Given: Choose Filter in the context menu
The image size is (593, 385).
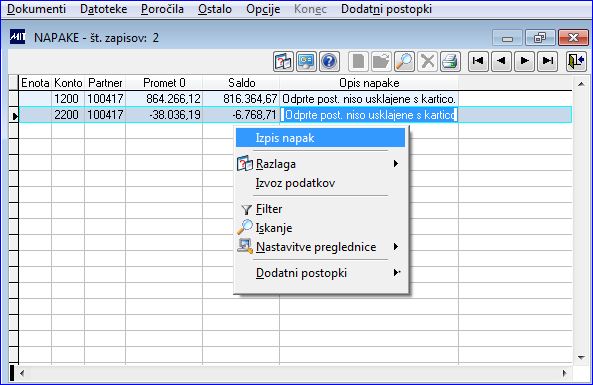Looking at the screenshot, I should (x=320, y=209).
